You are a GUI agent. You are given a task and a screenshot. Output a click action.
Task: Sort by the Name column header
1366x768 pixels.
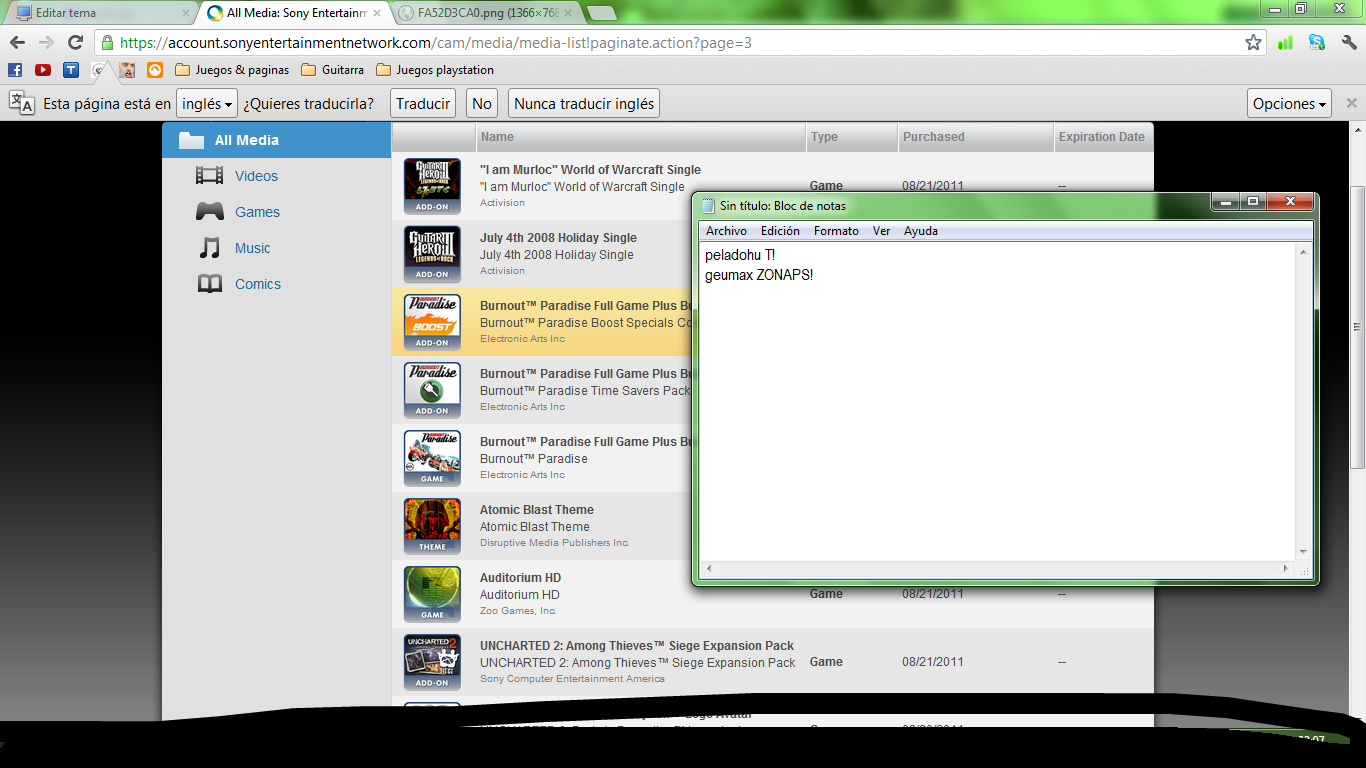[641, 137]
